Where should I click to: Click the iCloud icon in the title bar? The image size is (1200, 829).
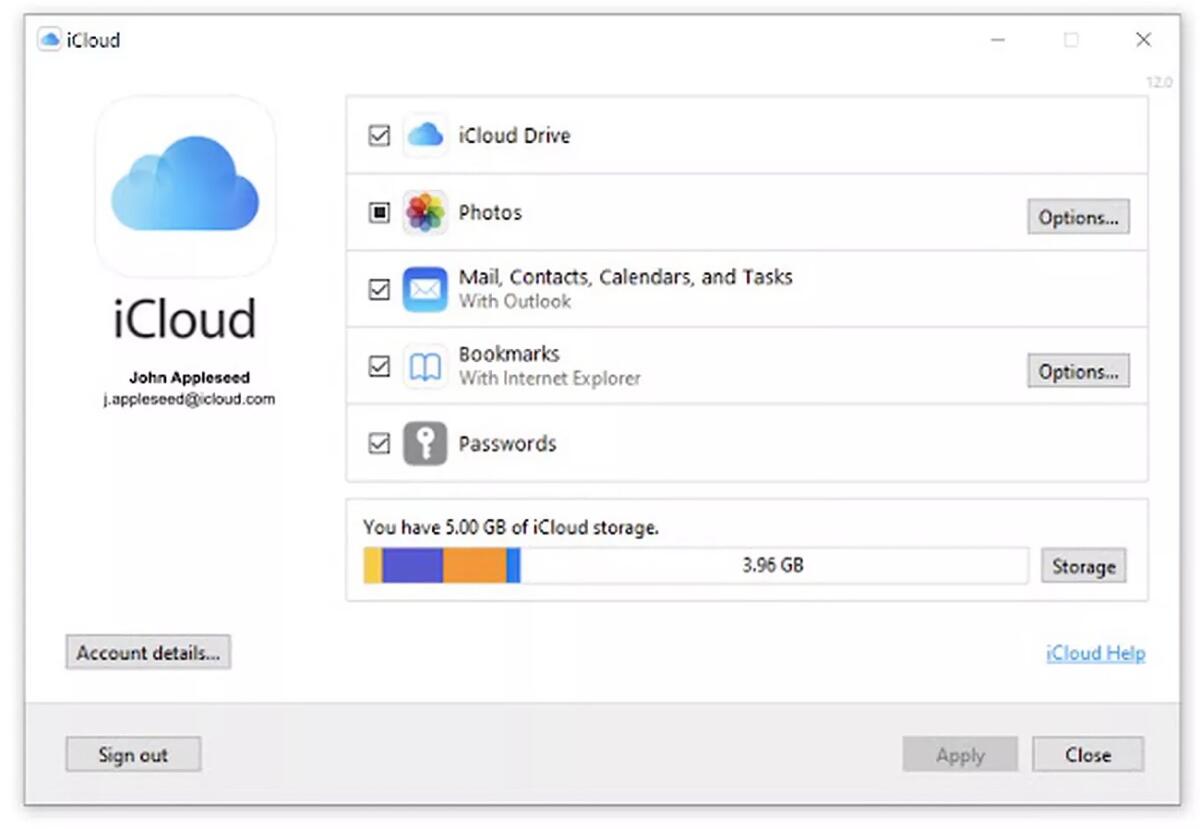[48, 39]
